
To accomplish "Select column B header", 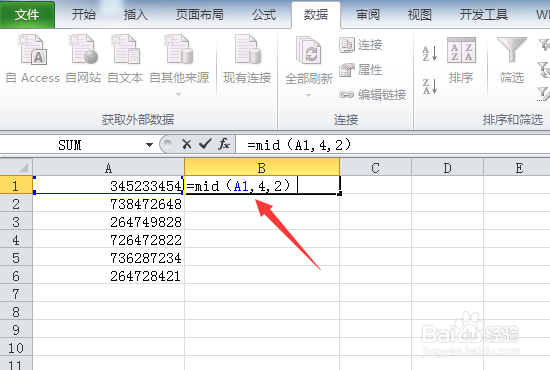I will click(x=262, y=168).
